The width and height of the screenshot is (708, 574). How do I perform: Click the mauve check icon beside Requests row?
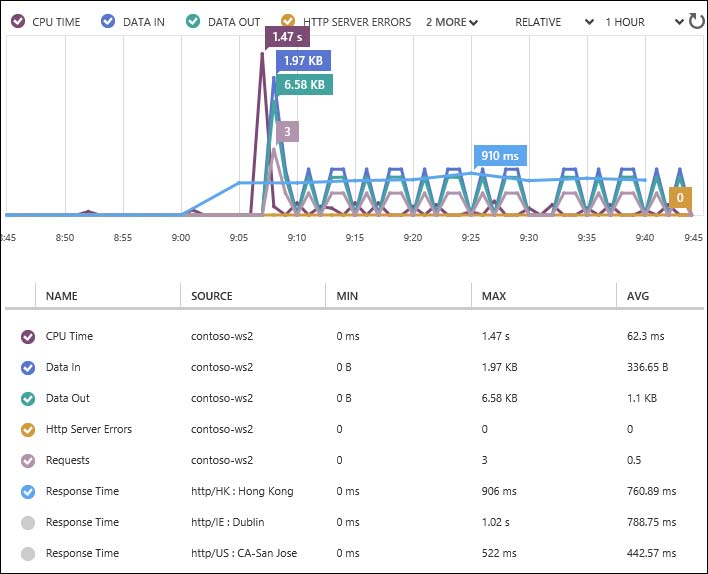(27, 461)
